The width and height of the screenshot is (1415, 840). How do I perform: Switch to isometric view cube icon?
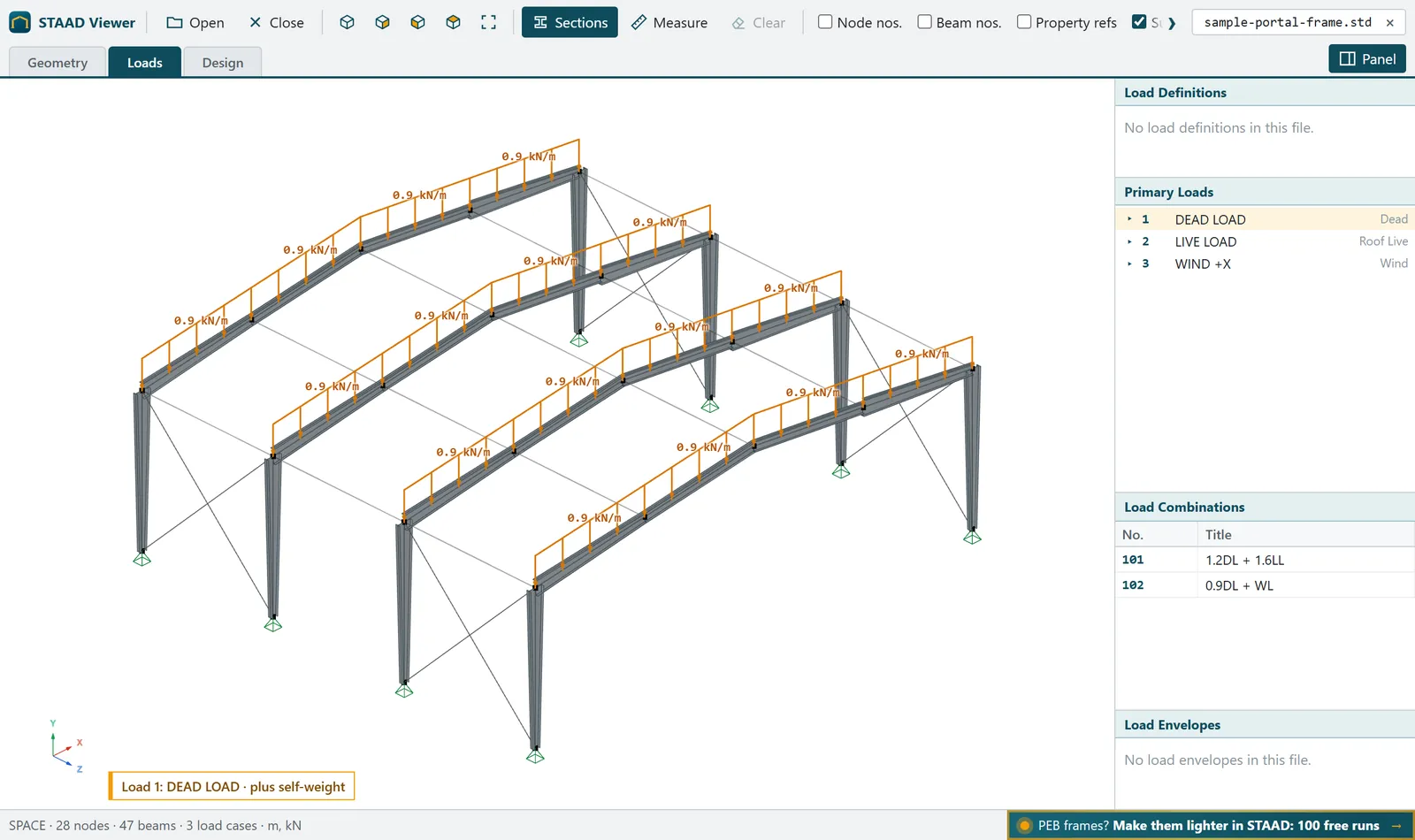pos(347,22)
